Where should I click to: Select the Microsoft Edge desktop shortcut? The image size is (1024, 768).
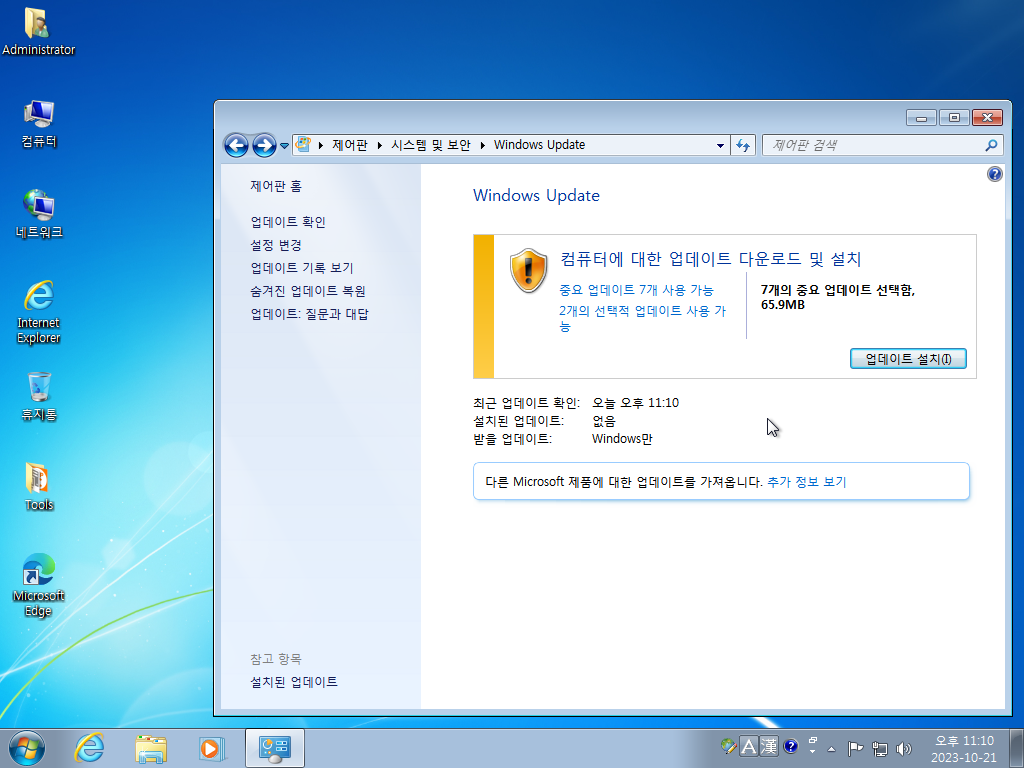click(x=39, y=584)
